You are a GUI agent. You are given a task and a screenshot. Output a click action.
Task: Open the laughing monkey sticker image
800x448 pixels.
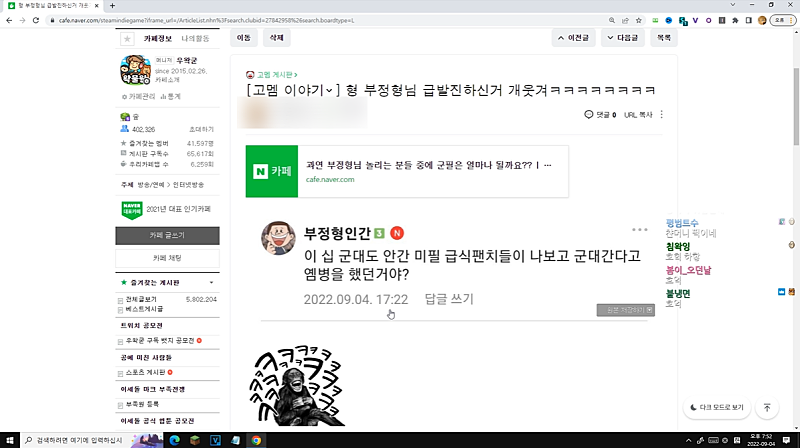coord(297,386)
